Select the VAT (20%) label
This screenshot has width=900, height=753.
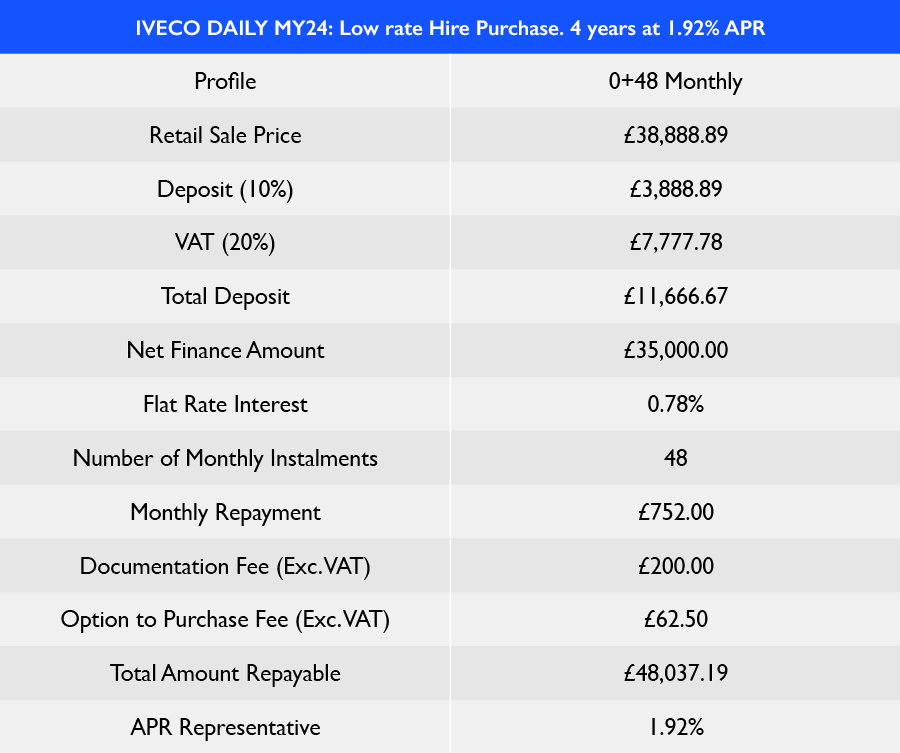(225, 243)
